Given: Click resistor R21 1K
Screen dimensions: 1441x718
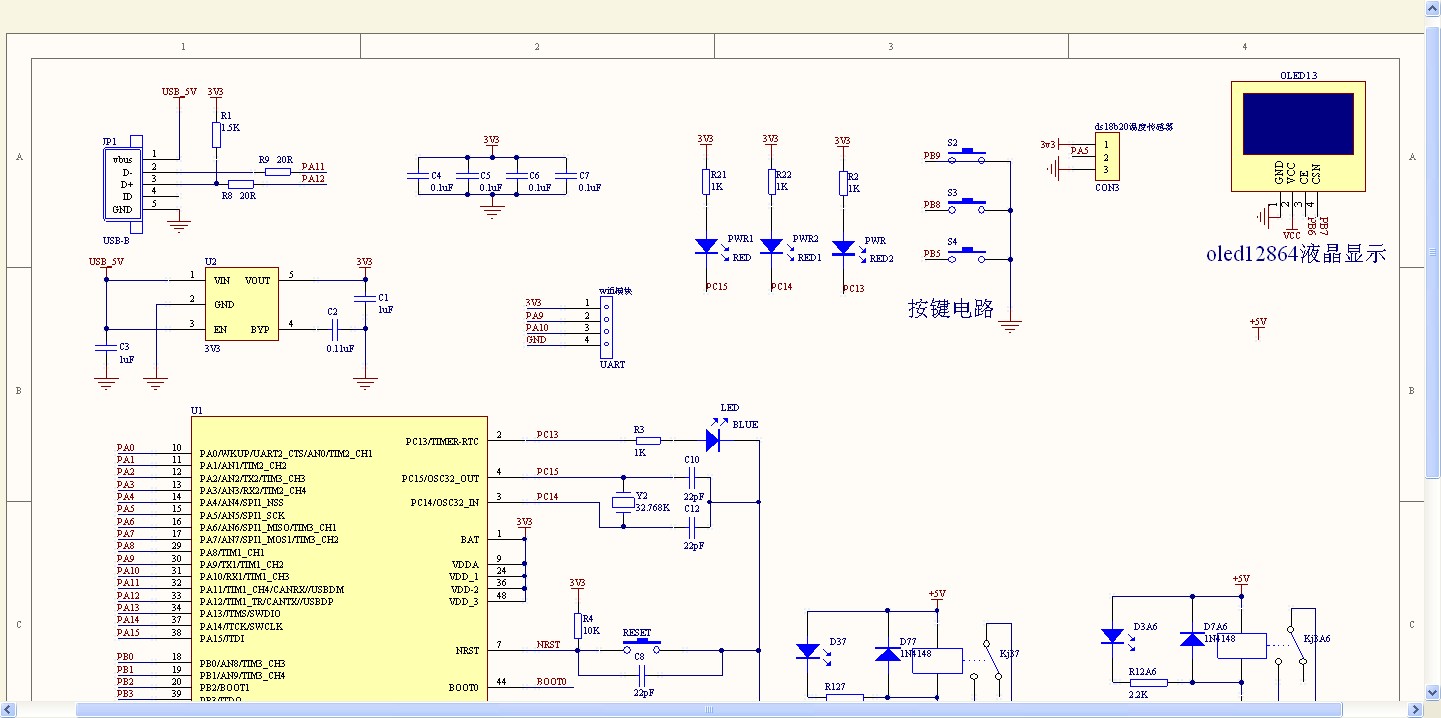Looking at the screenshot, I should click(705, 181).
